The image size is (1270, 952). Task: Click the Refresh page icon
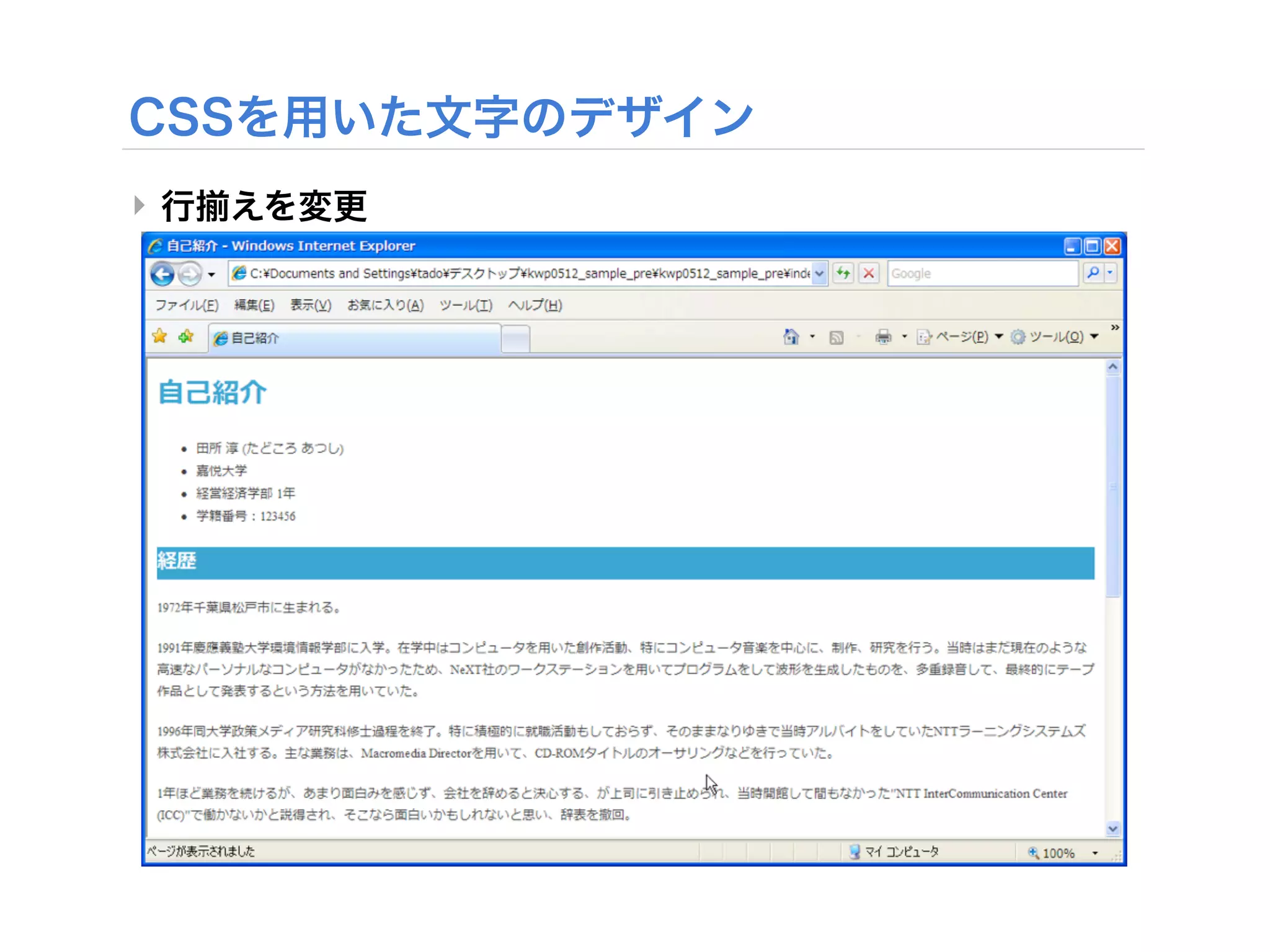(x=843, y=273)
